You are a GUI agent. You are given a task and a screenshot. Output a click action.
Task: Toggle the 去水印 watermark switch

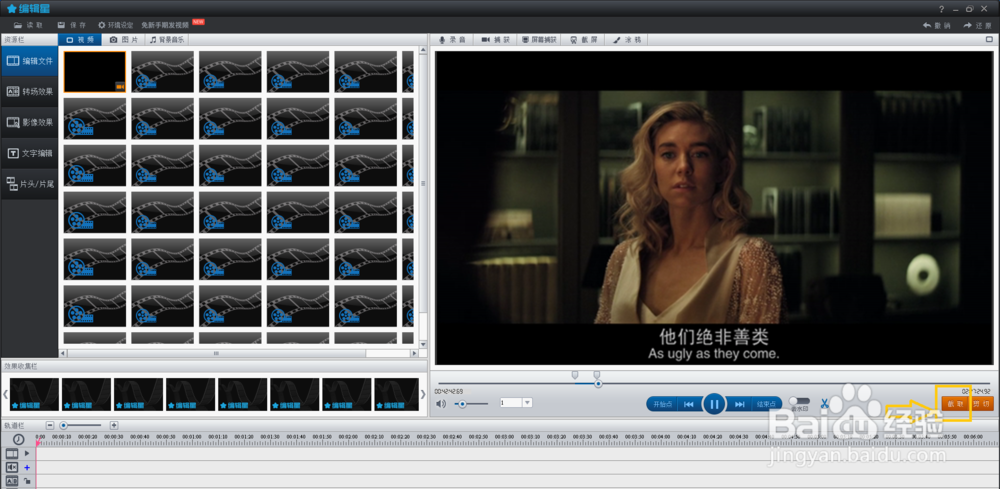(x=799, y=401)
